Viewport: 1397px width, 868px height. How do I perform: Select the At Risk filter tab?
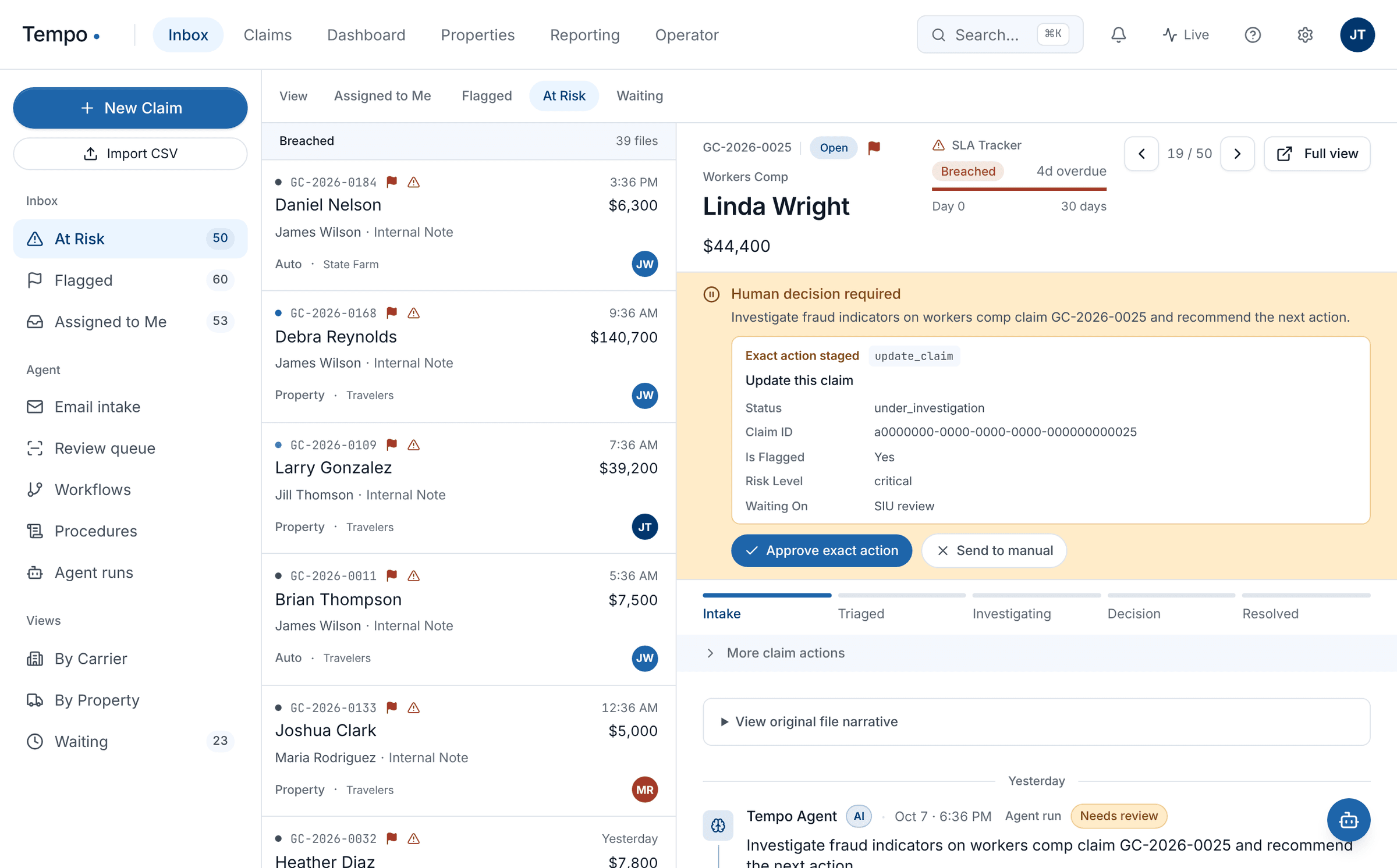[x=564, y=96]
